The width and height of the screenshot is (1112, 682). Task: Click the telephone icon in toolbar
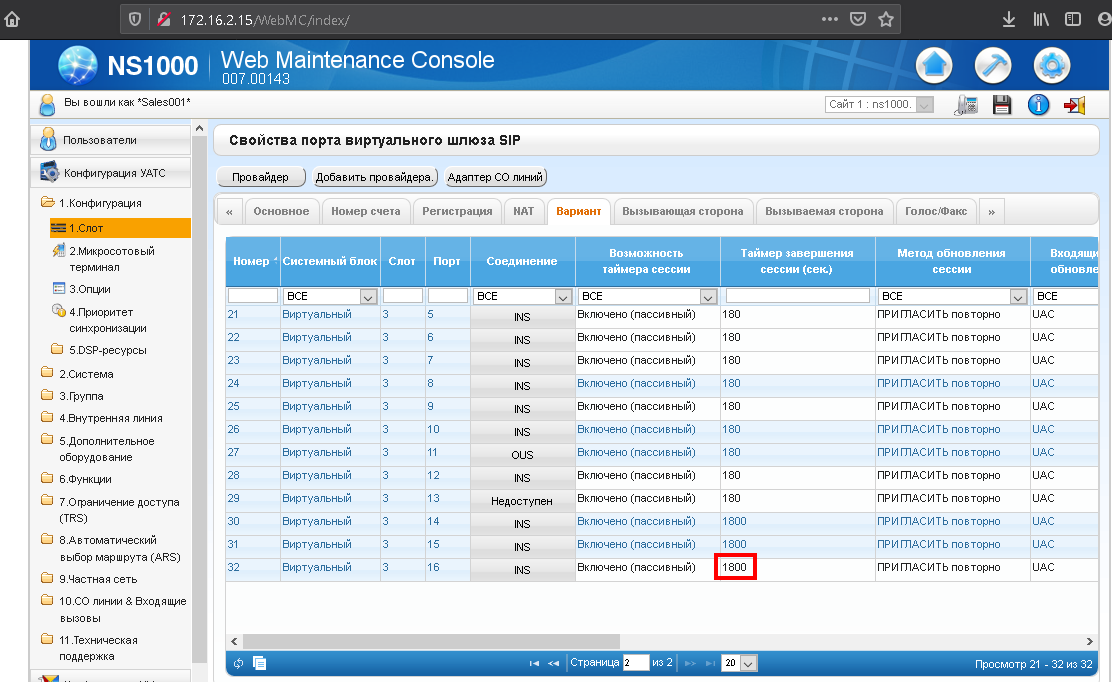966,105
